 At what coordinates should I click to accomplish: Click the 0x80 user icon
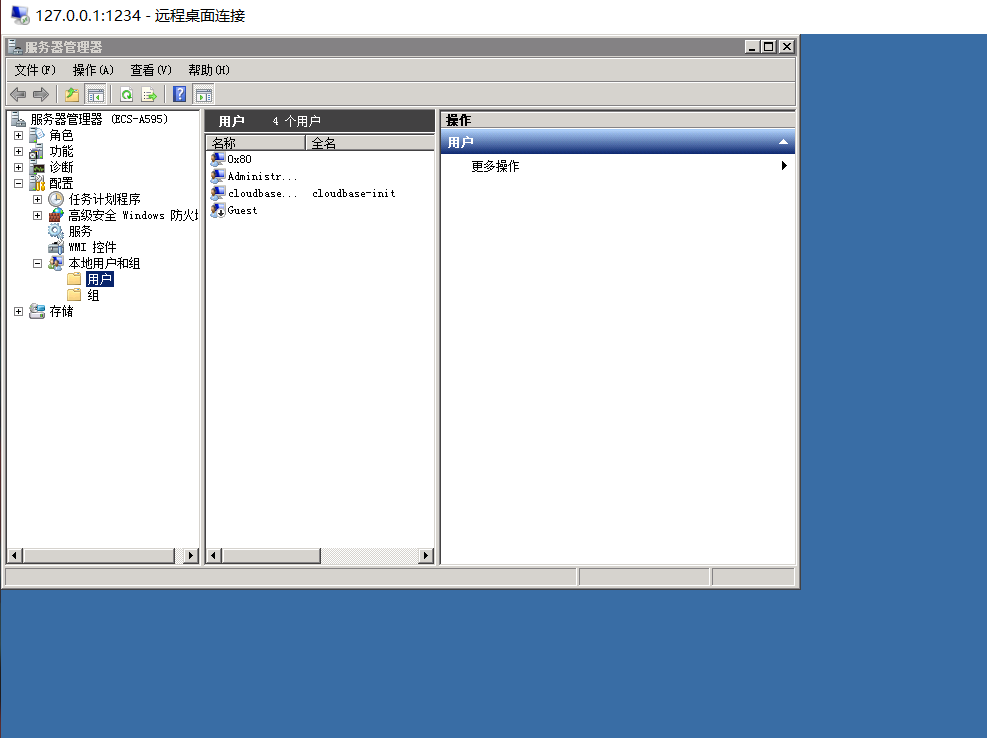click(218, 159)
